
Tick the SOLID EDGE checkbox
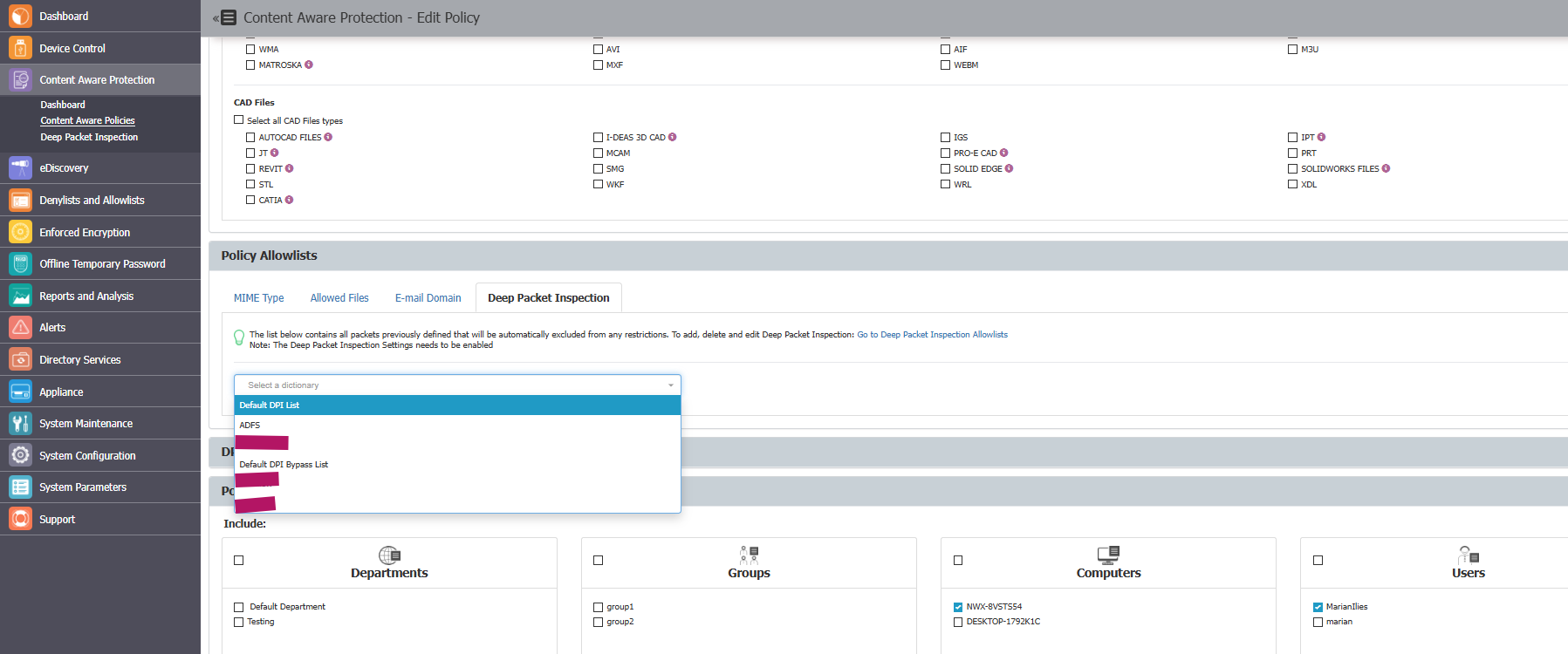click(945, 168)
